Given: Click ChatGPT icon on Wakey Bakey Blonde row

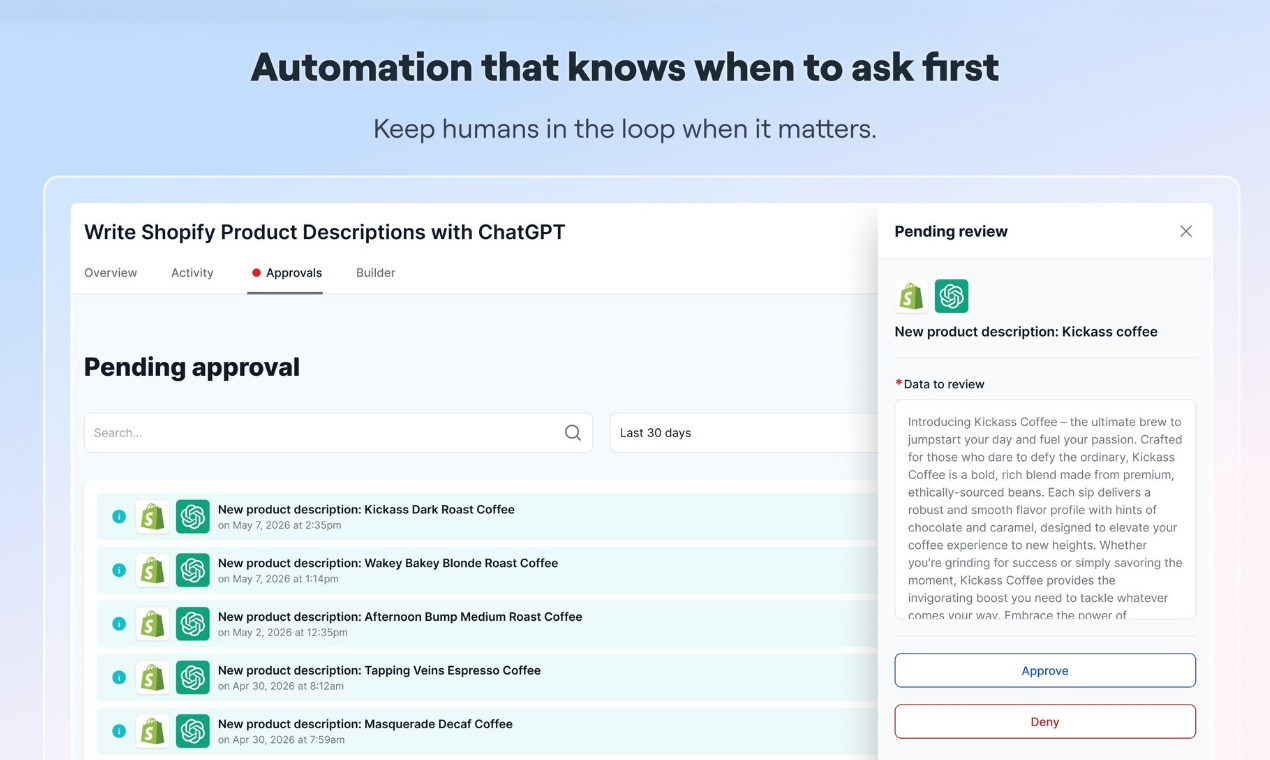Looking at the screenshot, I should (x=193, y=570).
